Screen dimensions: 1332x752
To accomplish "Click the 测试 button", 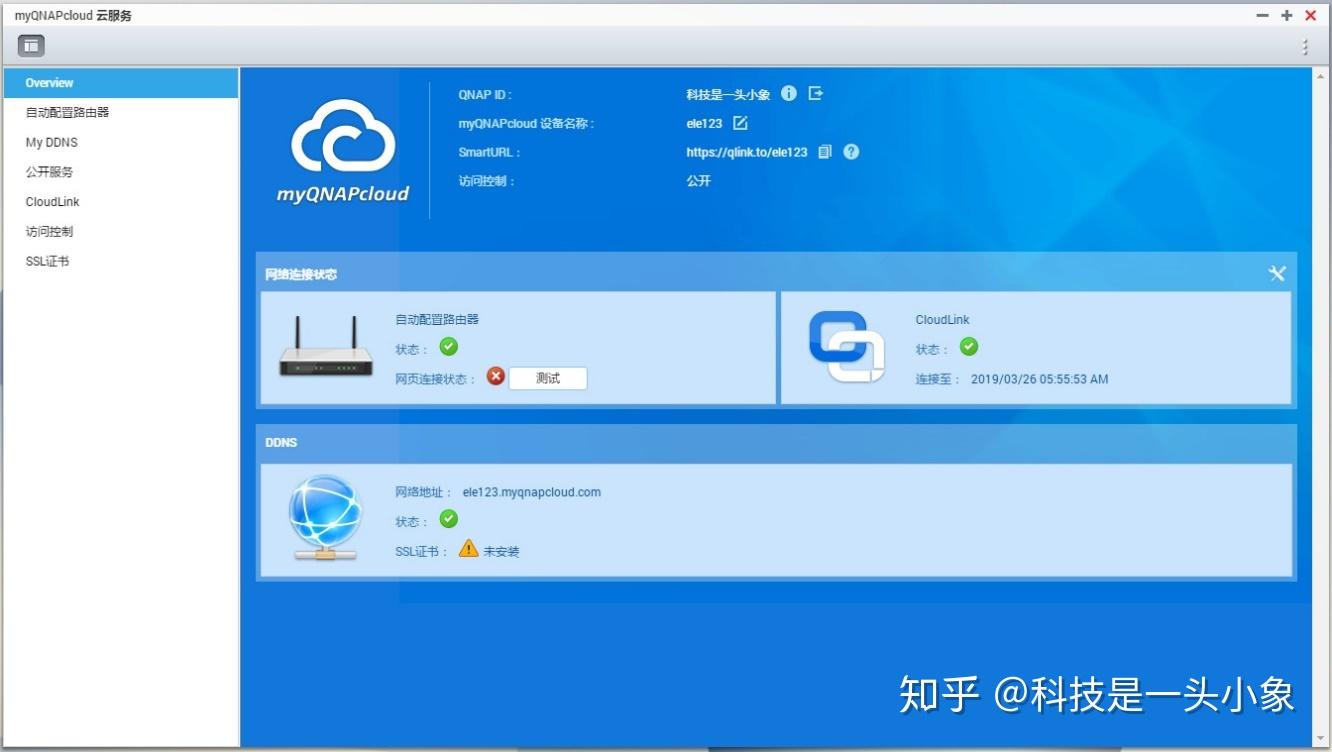I will click(548, 378).
